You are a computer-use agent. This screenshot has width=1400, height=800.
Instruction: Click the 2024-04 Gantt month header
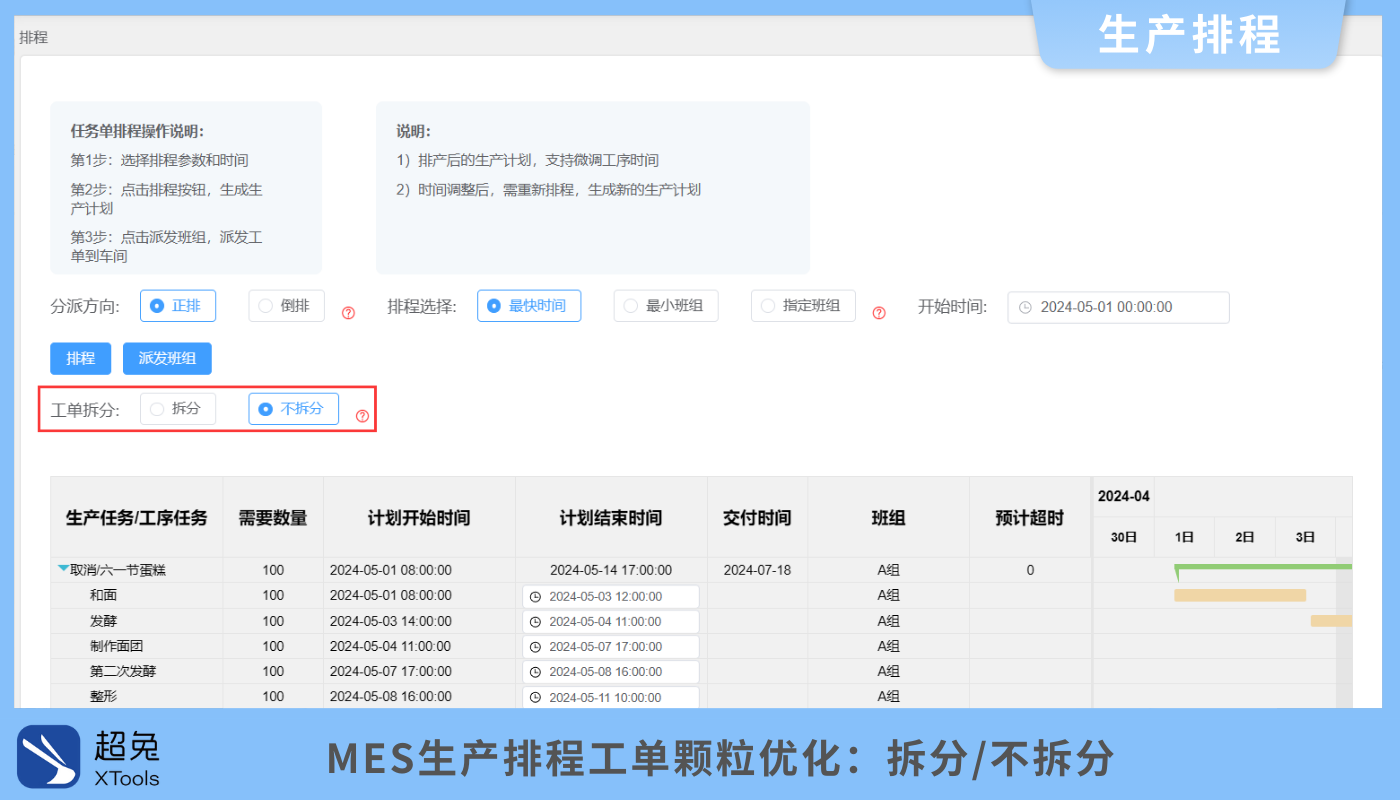[1124, 496]
